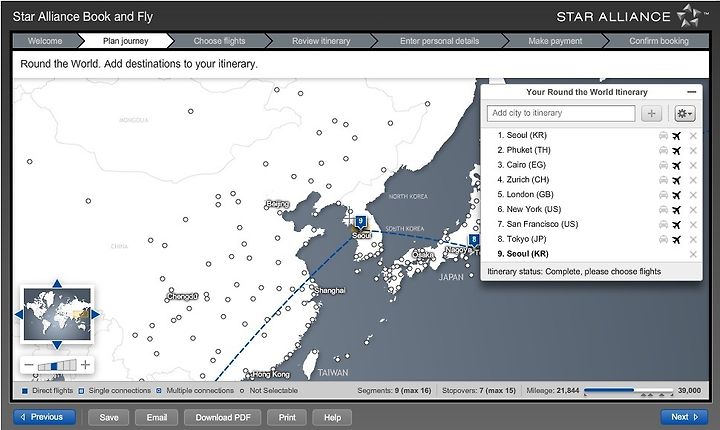
Task: Open the Plan journey step
Action: coord(125,41)
